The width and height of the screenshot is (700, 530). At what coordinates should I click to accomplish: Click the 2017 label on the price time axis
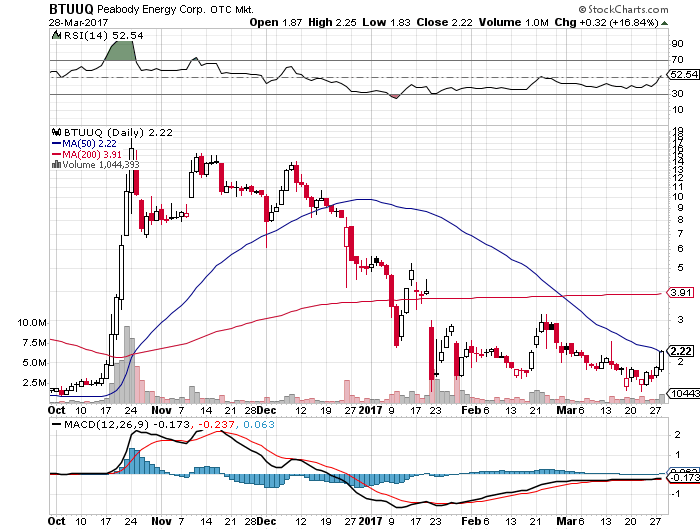371,410
